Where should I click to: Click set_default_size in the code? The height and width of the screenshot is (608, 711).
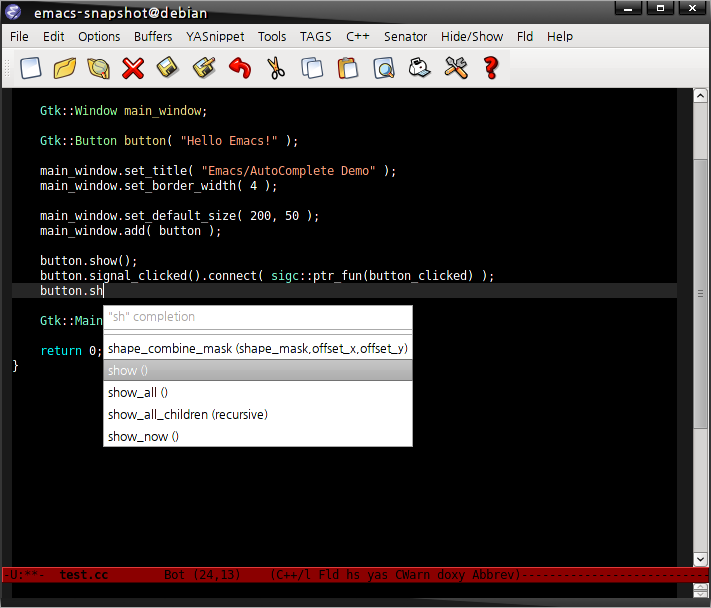pos(180,215)
